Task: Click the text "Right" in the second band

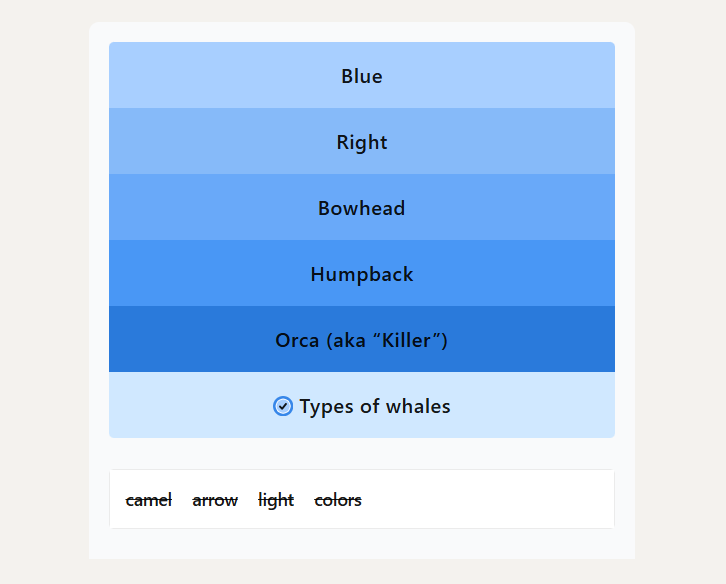Action: (362, 143)
